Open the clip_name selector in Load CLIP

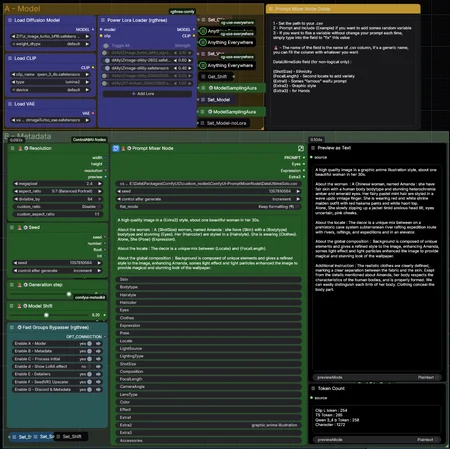point(51,74)
